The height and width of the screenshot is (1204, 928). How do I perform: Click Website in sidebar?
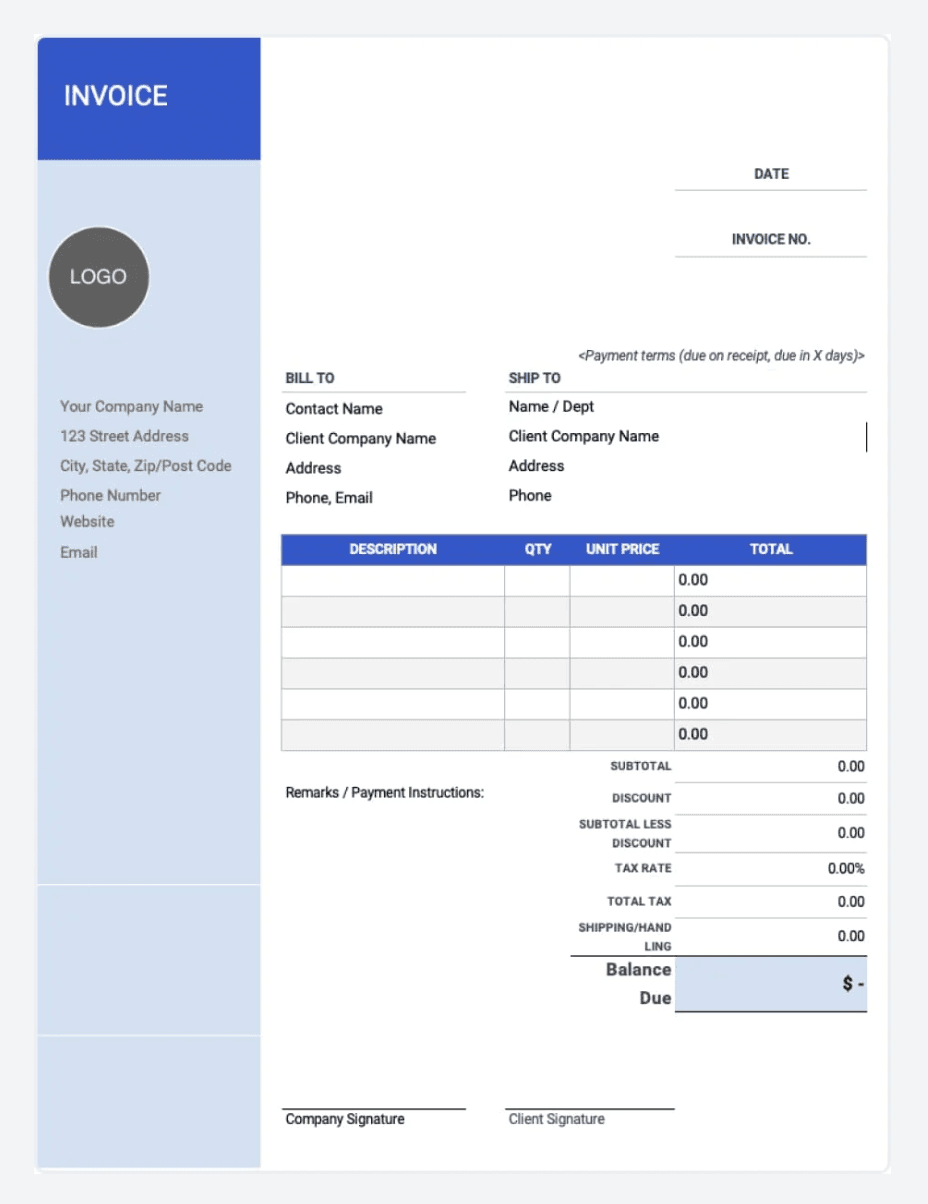click(87, 522)
